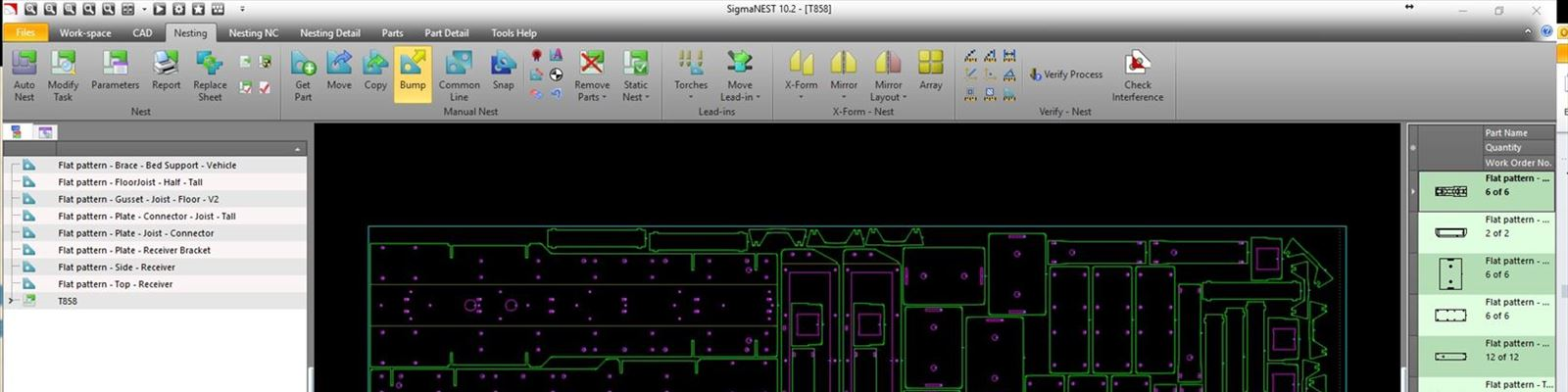1568x392 pixels.
Task: Expand the T858 tree node
Action: click(11, 301)
